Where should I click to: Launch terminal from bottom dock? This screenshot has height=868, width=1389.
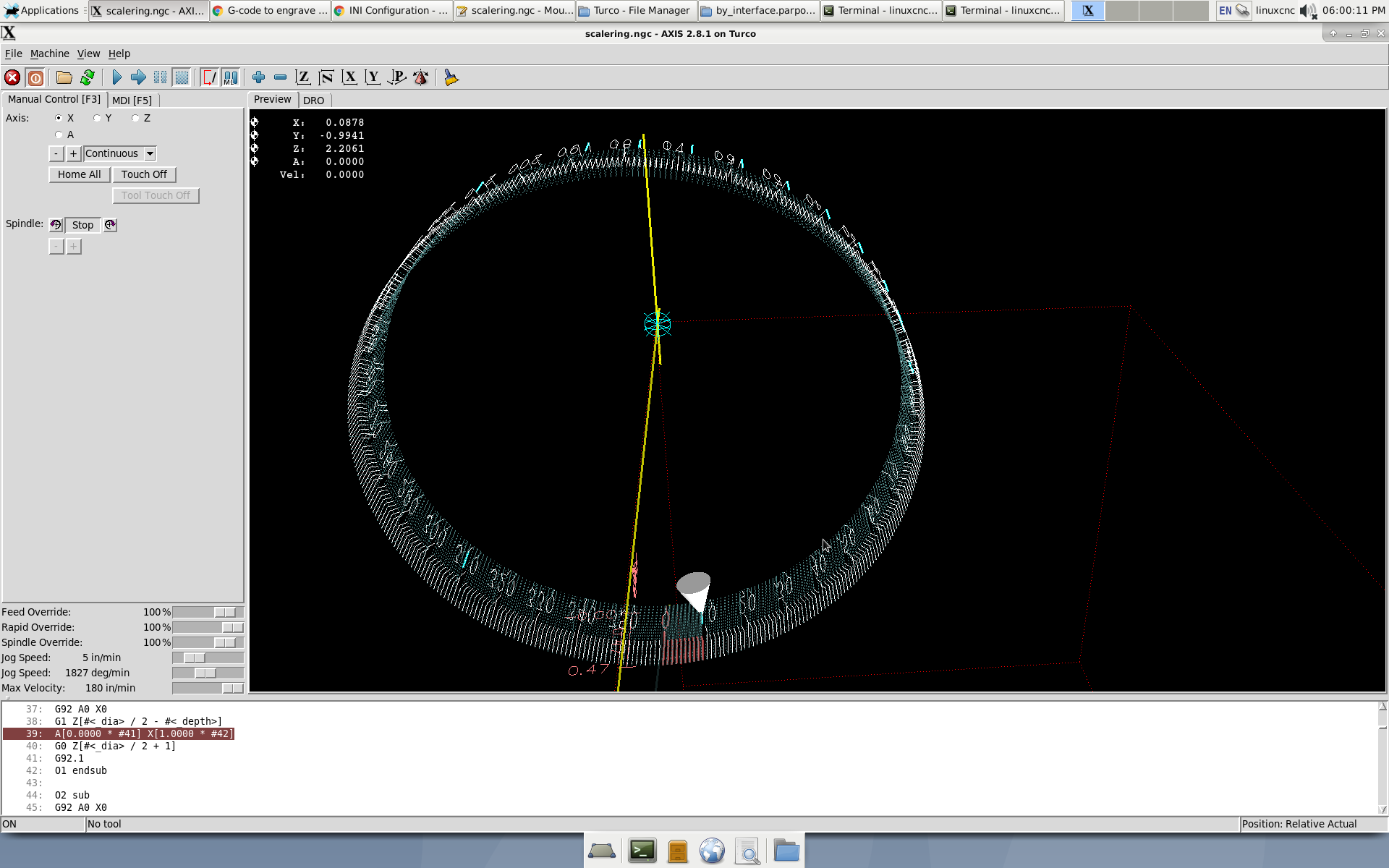[642, 851]
